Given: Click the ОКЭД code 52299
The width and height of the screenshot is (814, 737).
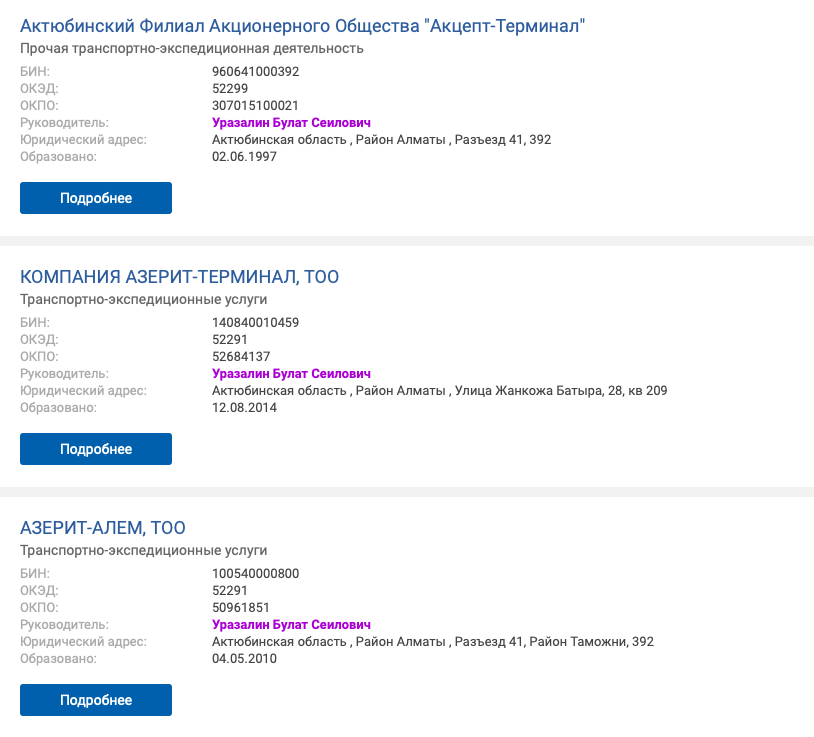Looking at the screenshot, I should (230, 89).
